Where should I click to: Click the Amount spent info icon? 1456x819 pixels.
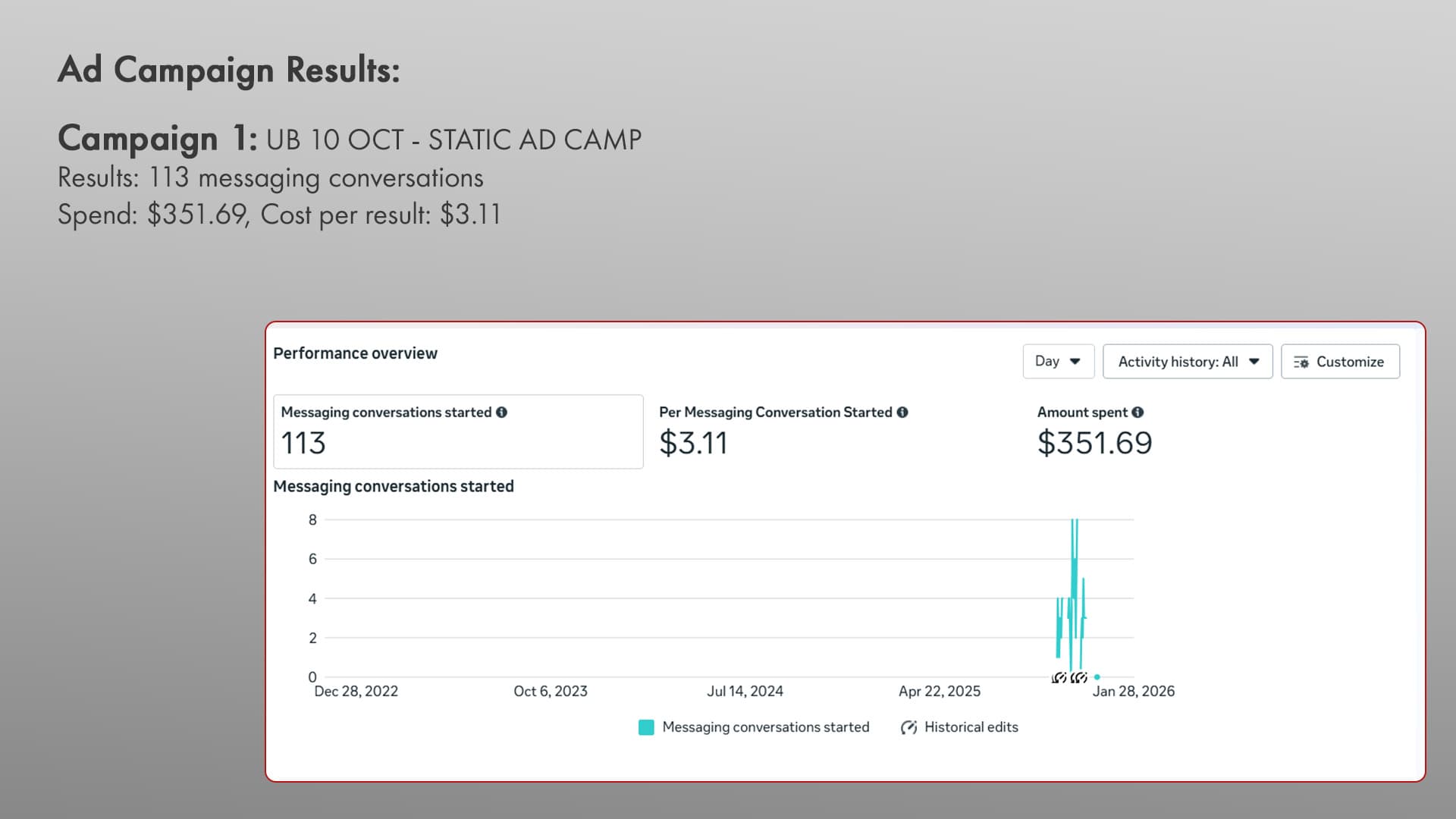(1137, 413)
